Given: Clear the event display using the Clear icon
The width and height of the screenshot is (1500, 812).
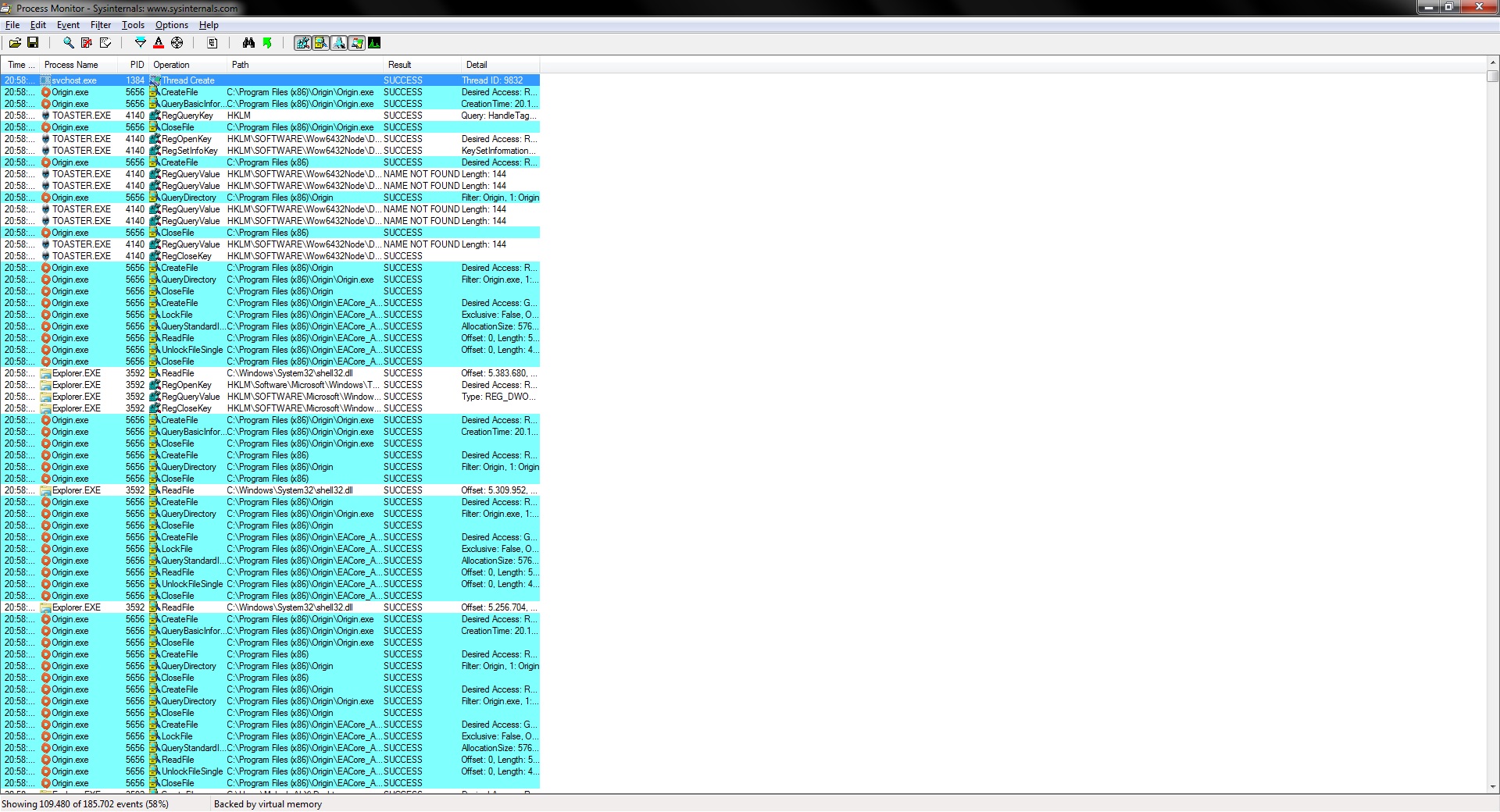Looking at the screenshot, I should tap(105, 43).
